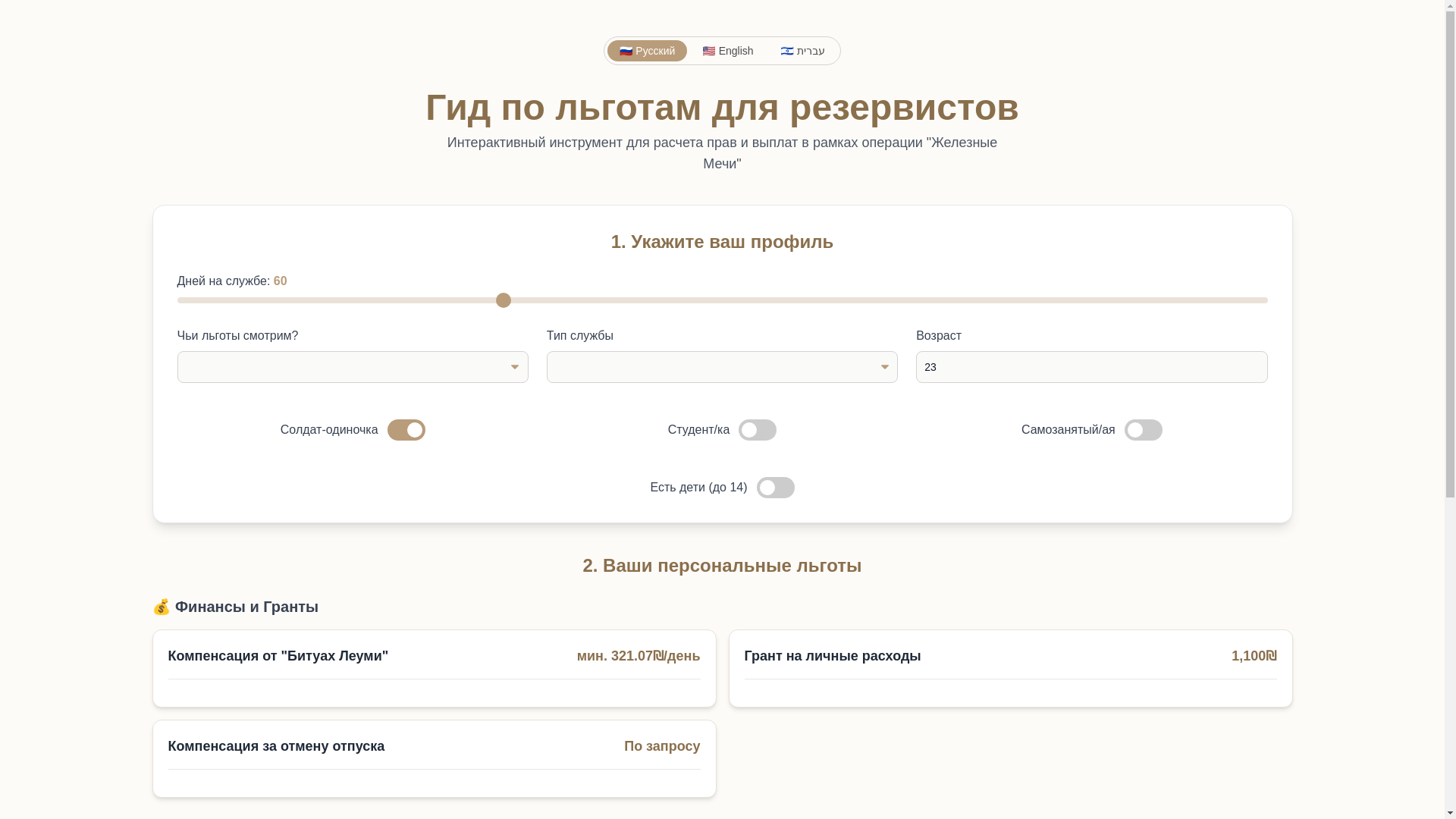Open the 'Компенсация от "Битуах Леуми"' card

point(435,669)
